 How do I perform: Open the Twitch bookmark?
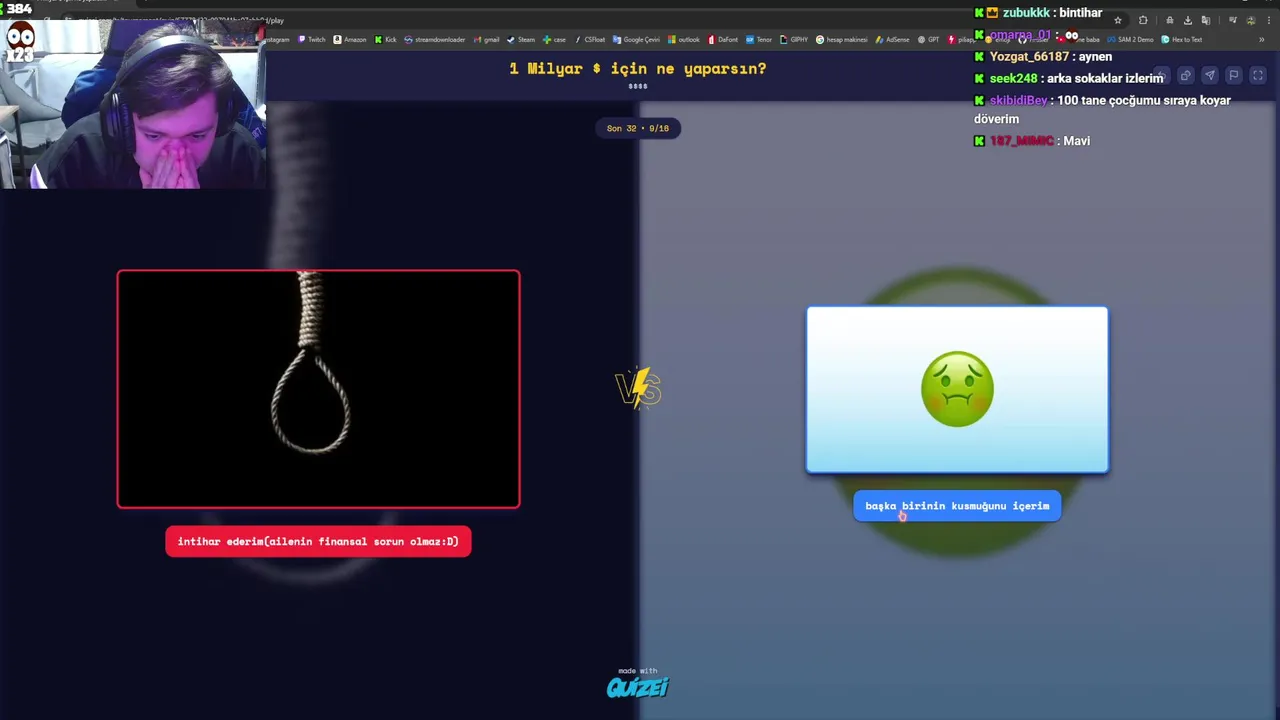click(311, 40)
